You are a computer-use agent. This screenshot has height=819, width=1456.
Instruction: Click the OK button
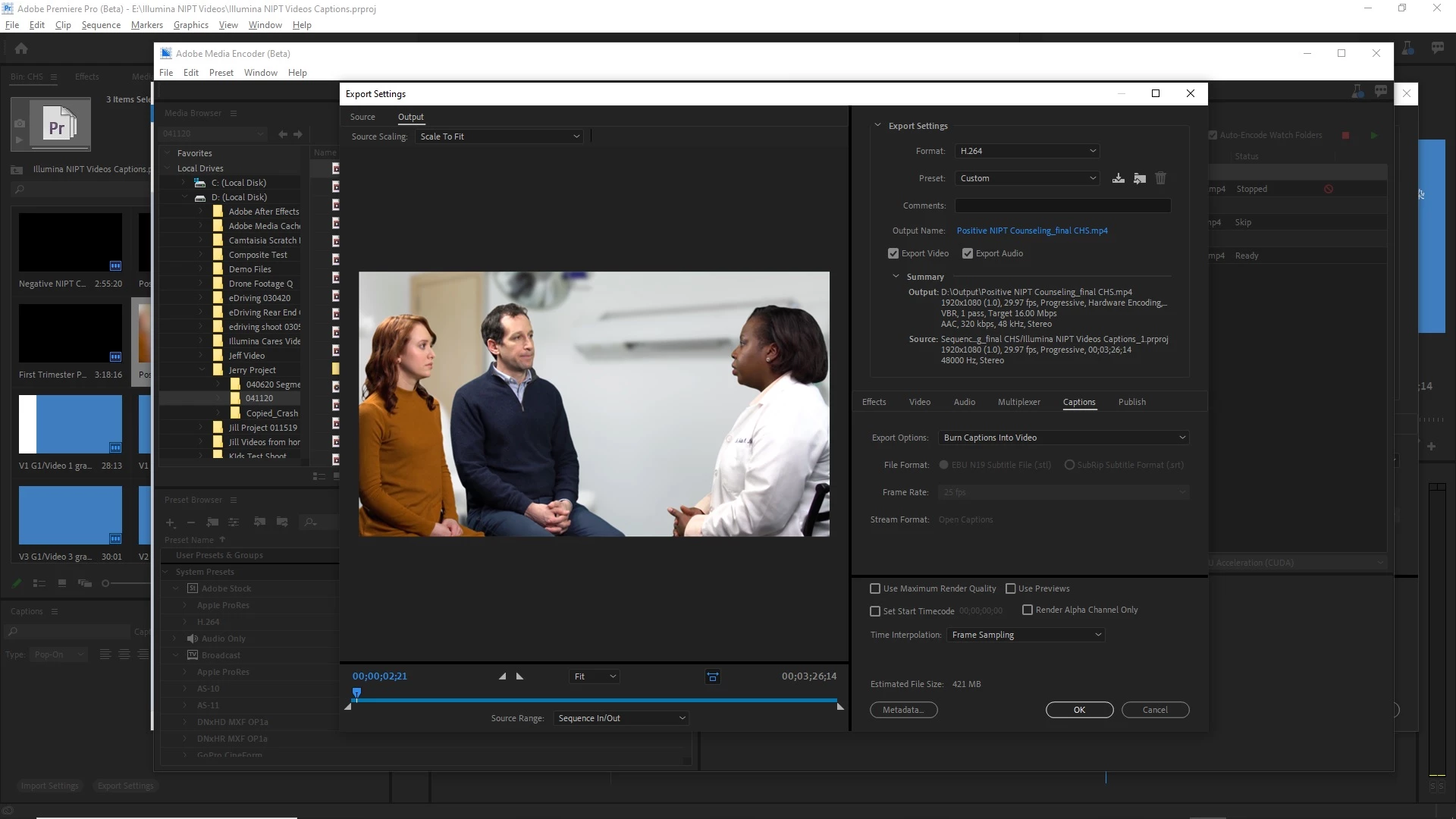point(1079,710)
